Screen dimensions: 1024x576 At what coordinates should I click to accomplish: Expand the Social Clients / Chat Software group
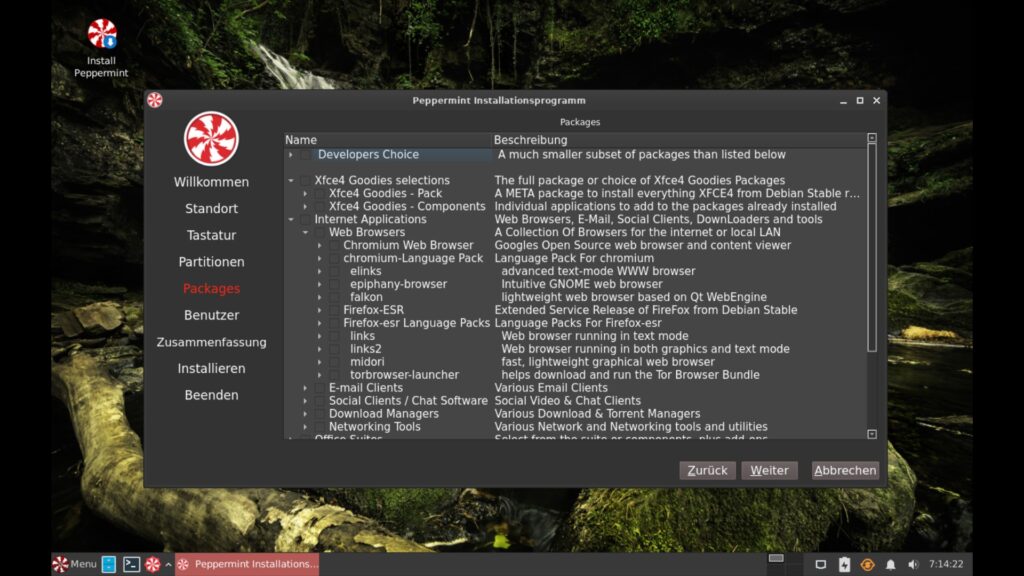tap(305, 401)
